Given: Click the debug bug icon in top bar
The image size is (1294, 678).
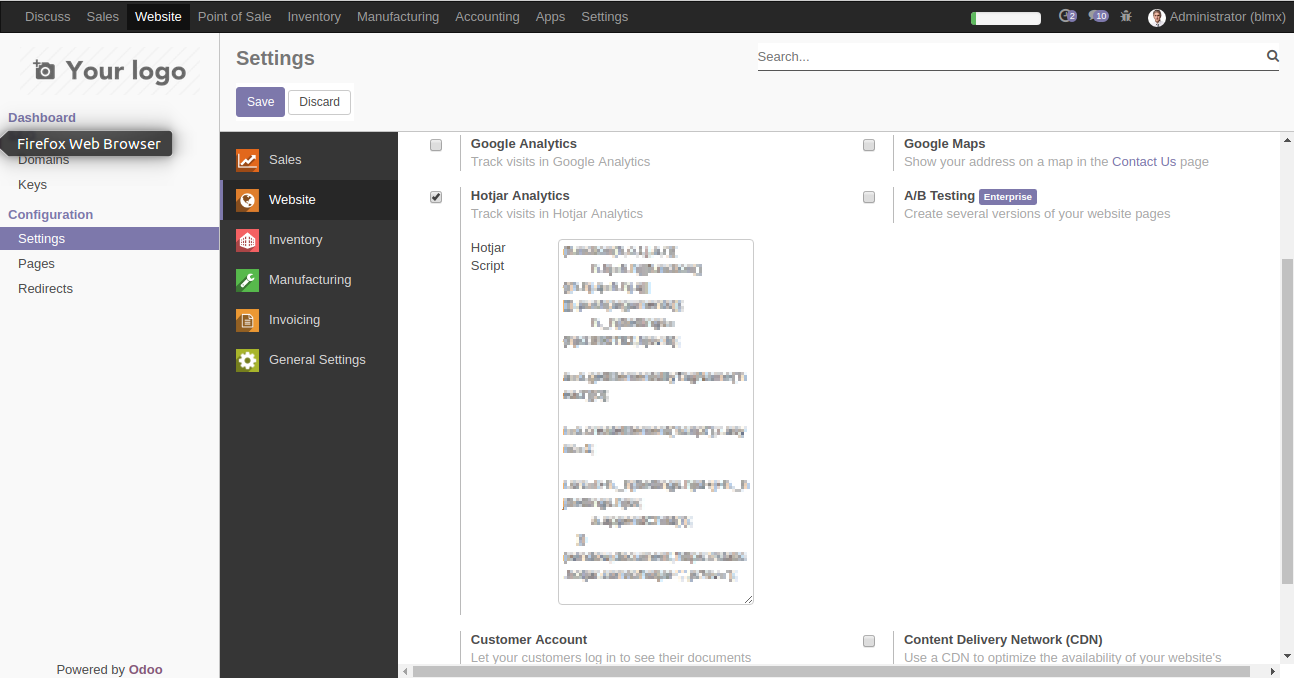Looking at the screenshot, I should [1127, 16].
